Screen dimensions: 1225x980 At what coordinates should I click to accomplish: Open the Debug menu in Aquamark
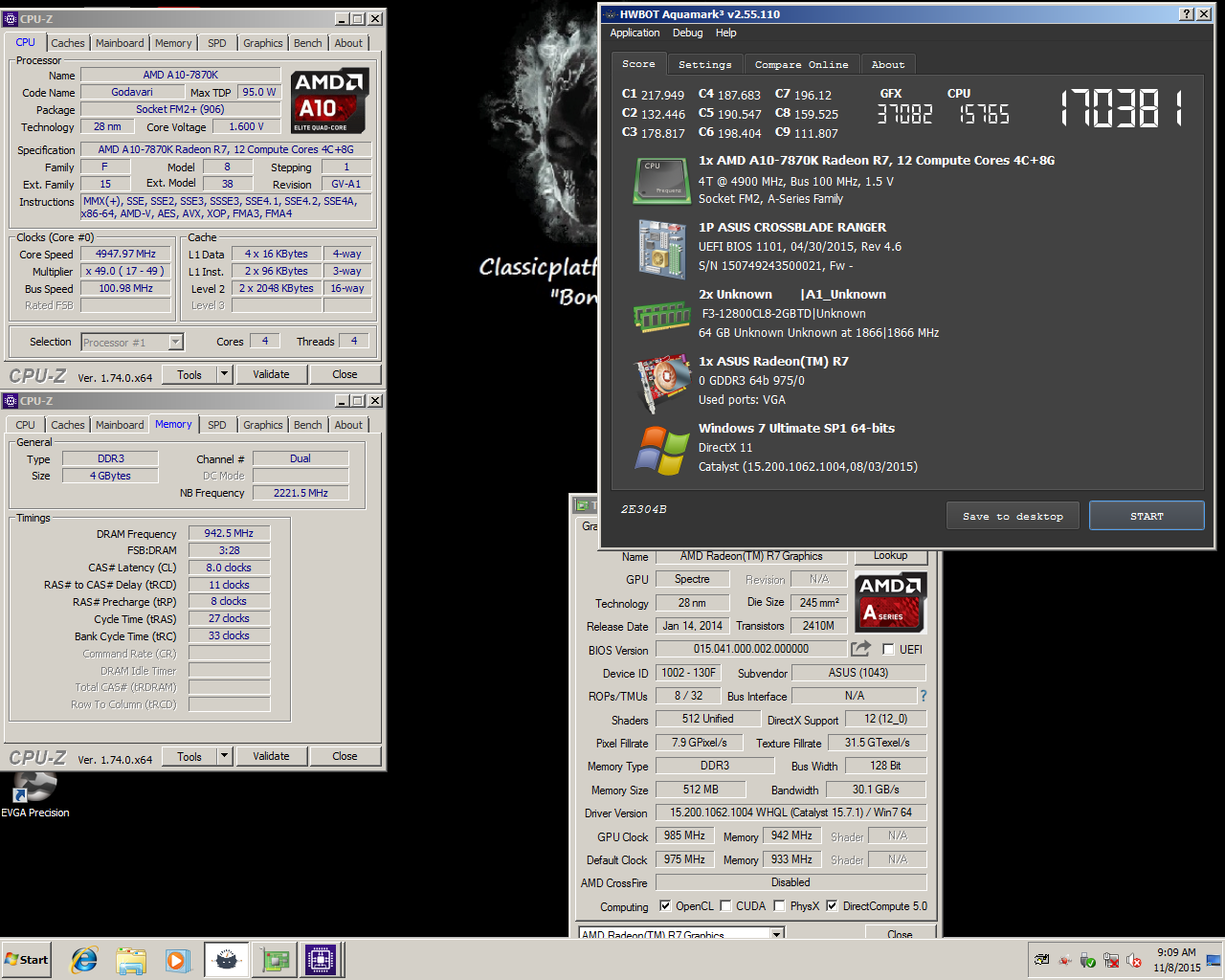click(687, 33)
